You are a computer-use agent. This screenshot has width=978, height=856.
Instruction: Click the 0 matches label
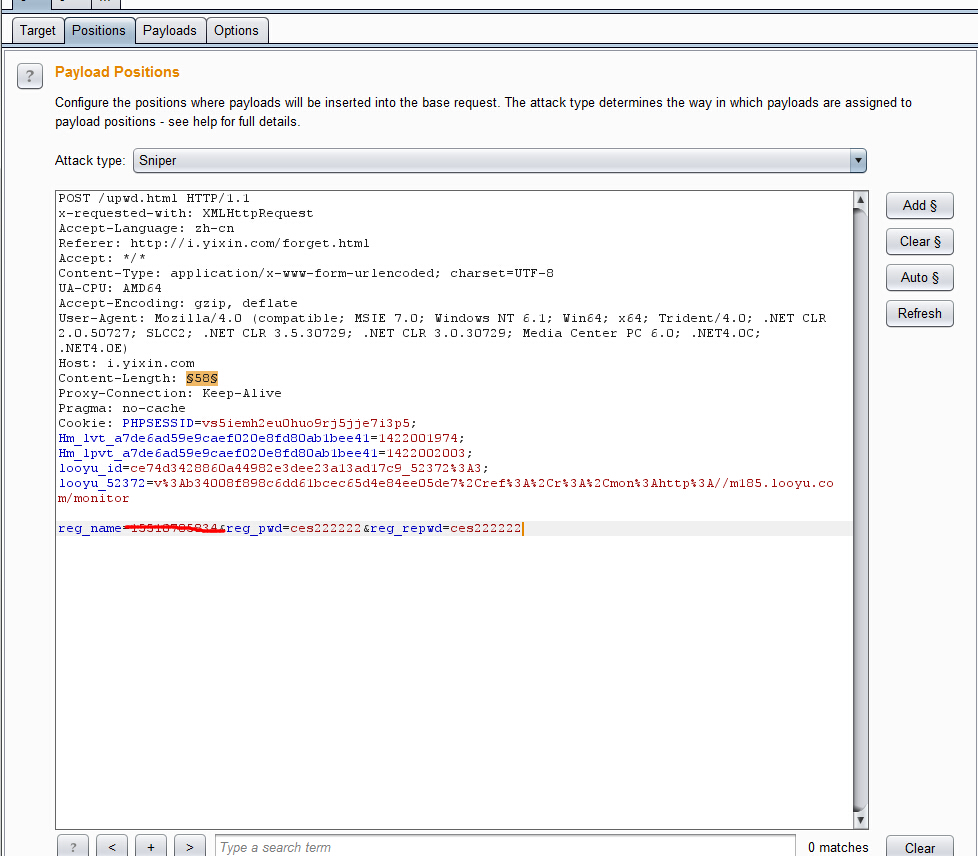pyautogui.click(x=838, y=847)
